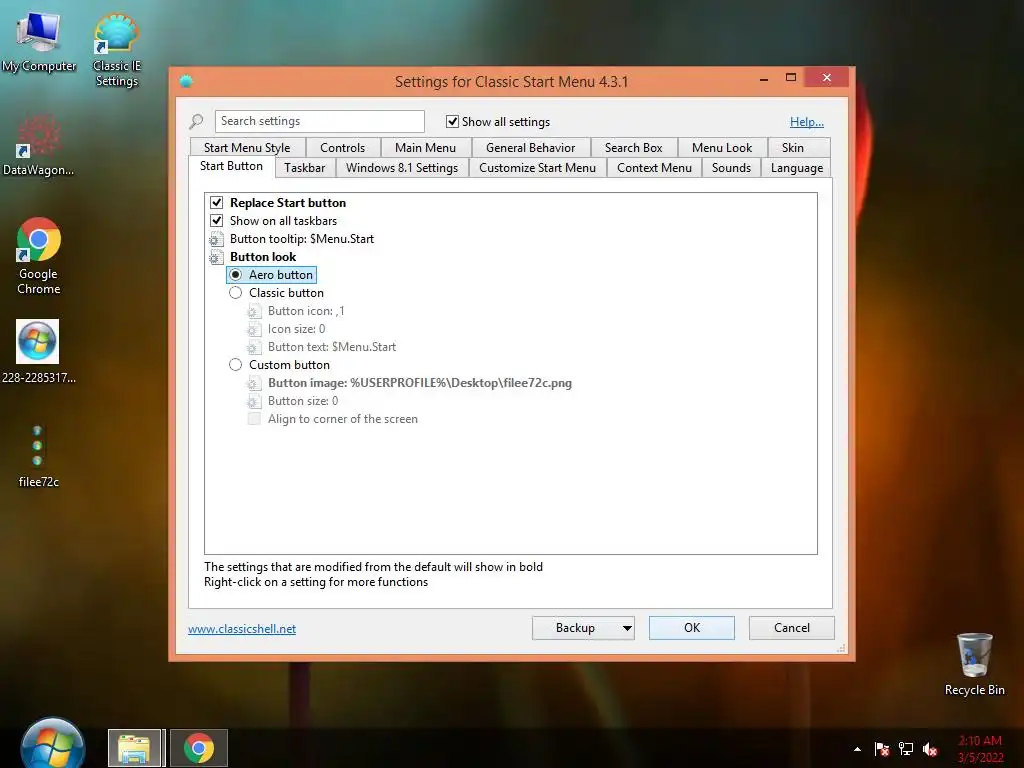Image resolution: width=1024 pixels, height=768 pixels.
Task: Switch to the Start Menu Style tab
Action: tap(247, 148)
